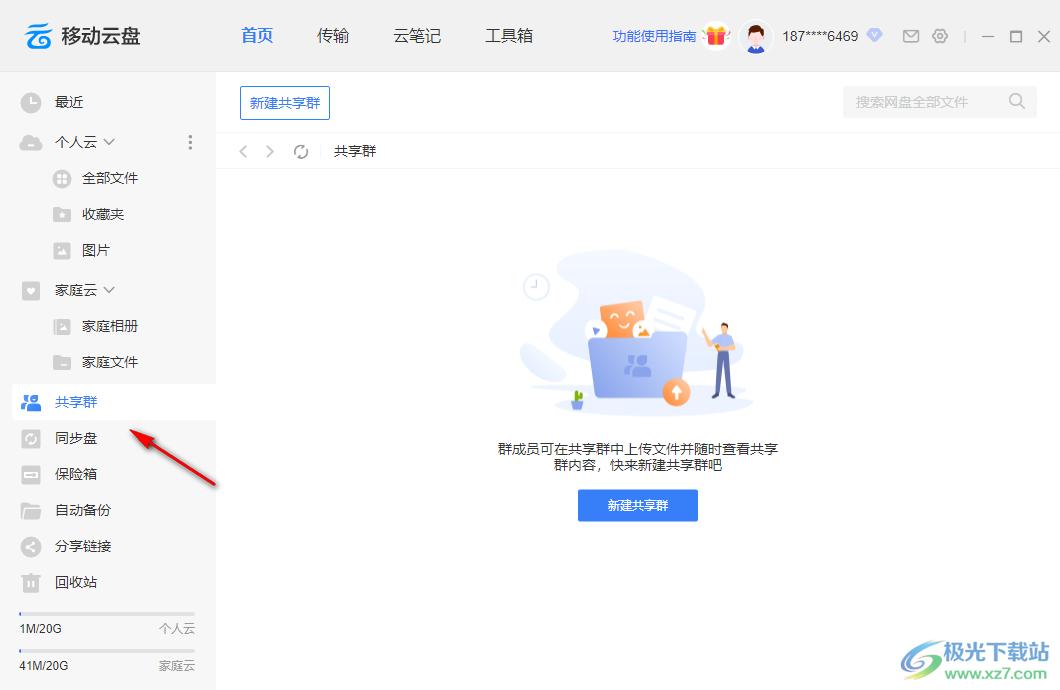Open the three-dot menu next to 个人云
This screenshot has height=690, width=1060.
[x=190, y=142]
